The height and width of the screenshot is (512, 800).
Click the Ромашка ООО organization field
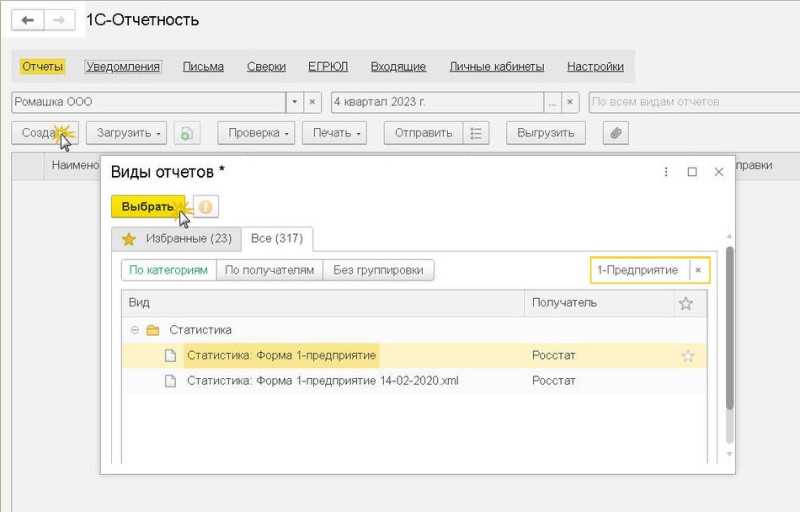pyautogui.click(x=148, y=102)
